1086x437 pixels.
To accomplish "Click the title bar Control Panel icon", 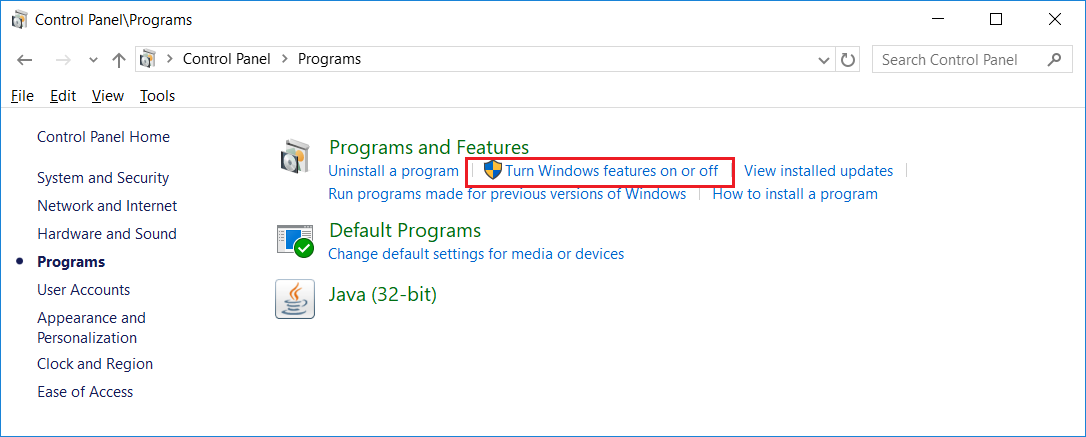I will [x=20, y=20].
